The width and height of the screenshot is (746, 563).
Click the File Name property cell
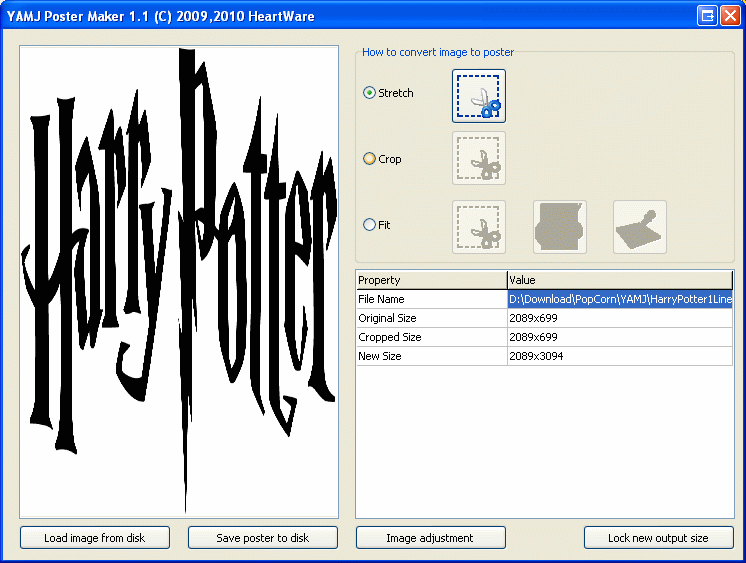[x=432, y=299]
